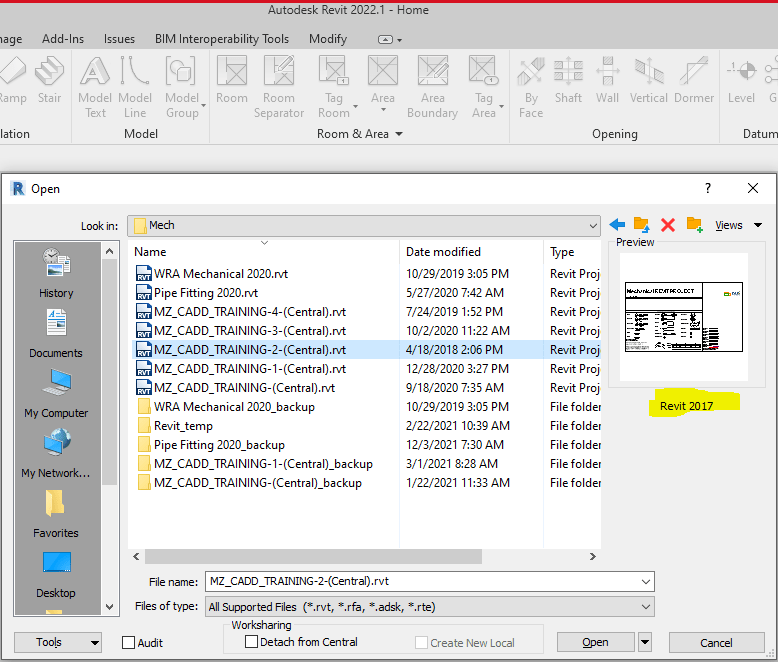Image resolution: width=778 pixels, height=662 pixels.
Task: Select the Stair tool in ribbon
Action: pos(49,81)
